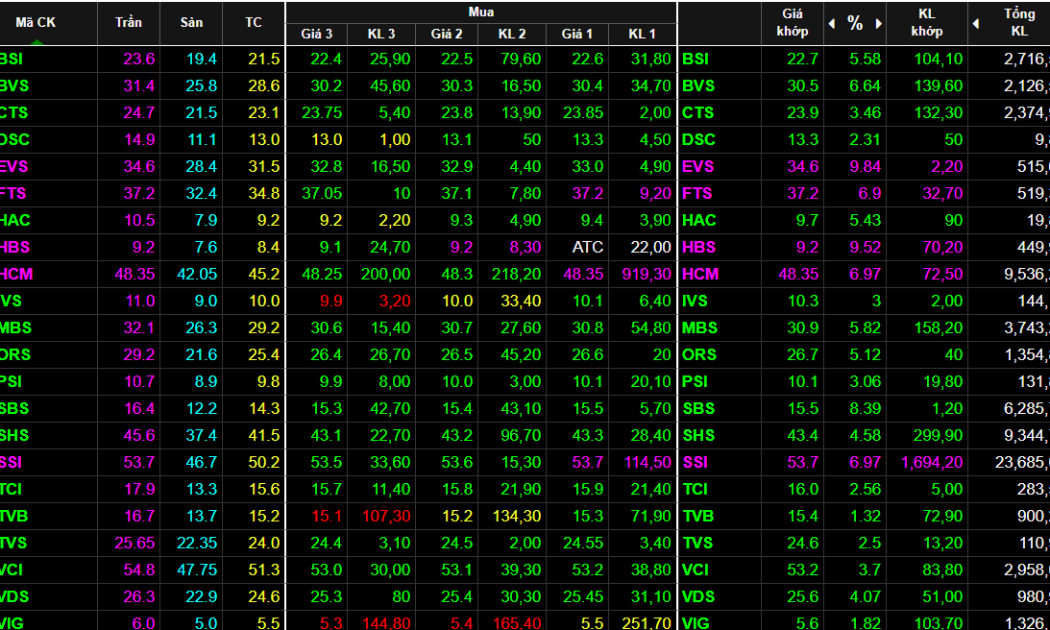Image resolution: width=1050 pixels, height=630 pixels.
Task: Click 9.52 percent in HBS row
Action: click(x=865, y=247)
